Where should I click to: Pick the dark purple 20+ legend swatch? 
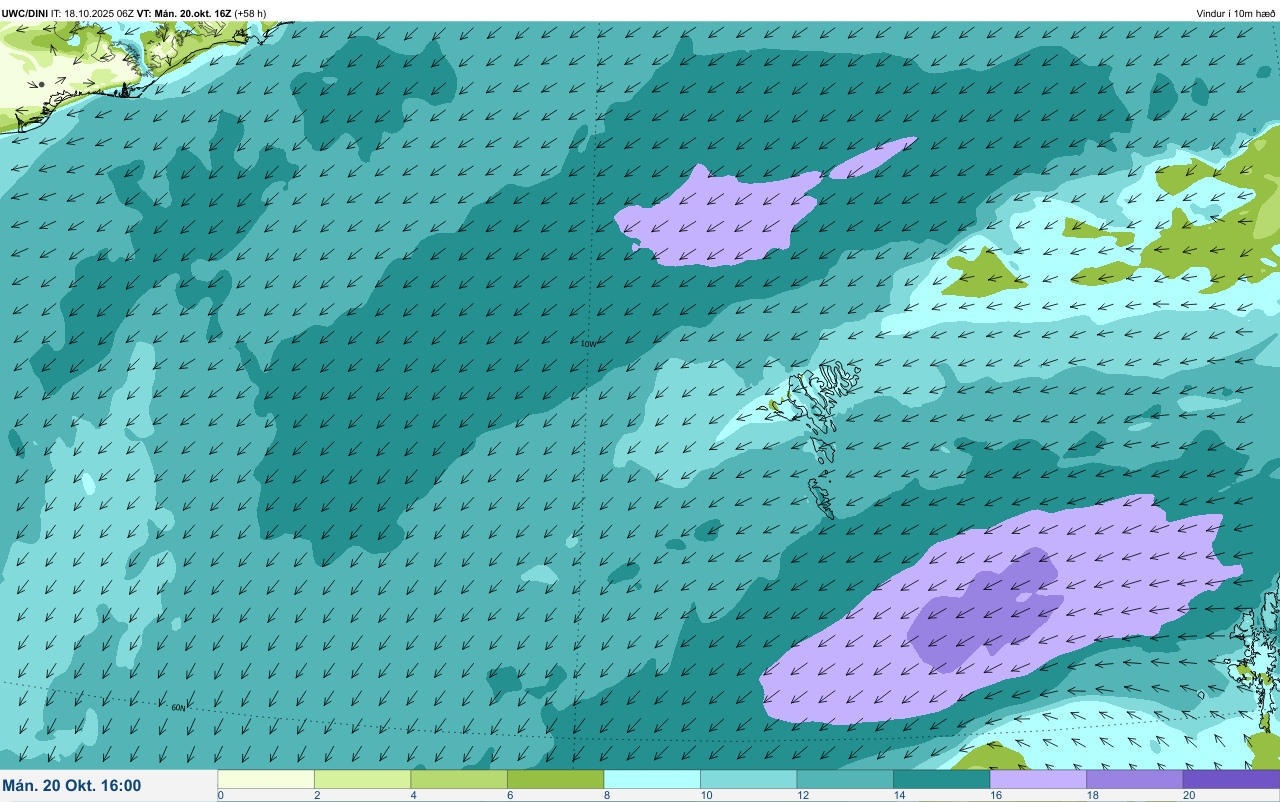click(x=1231, y=779)
